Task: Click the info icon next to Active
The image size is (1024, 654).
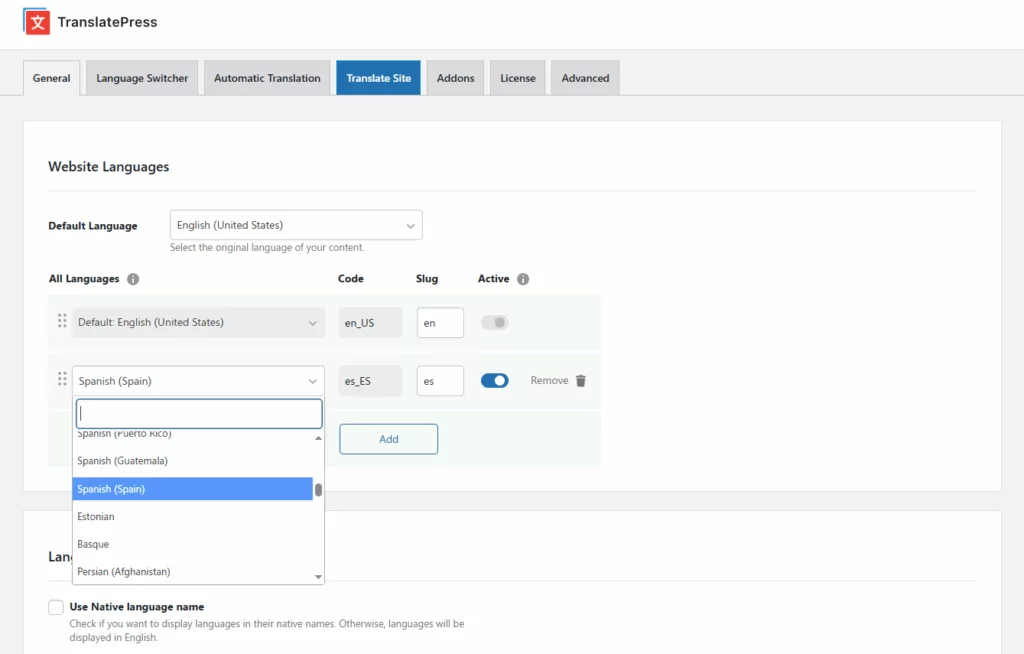Action: click(523, 279)
